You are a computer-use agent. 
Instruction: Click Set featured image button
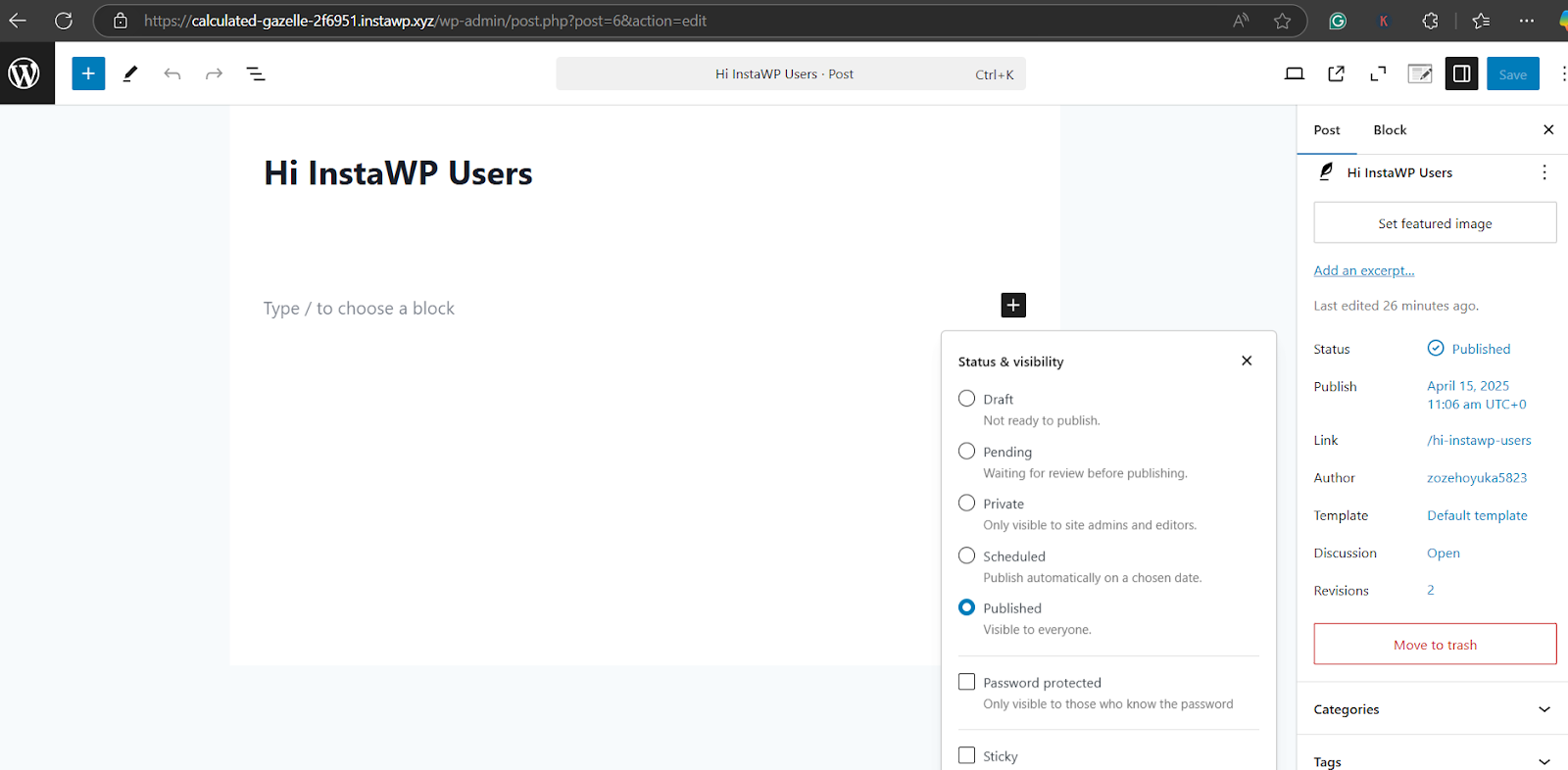click(1435, 223)
